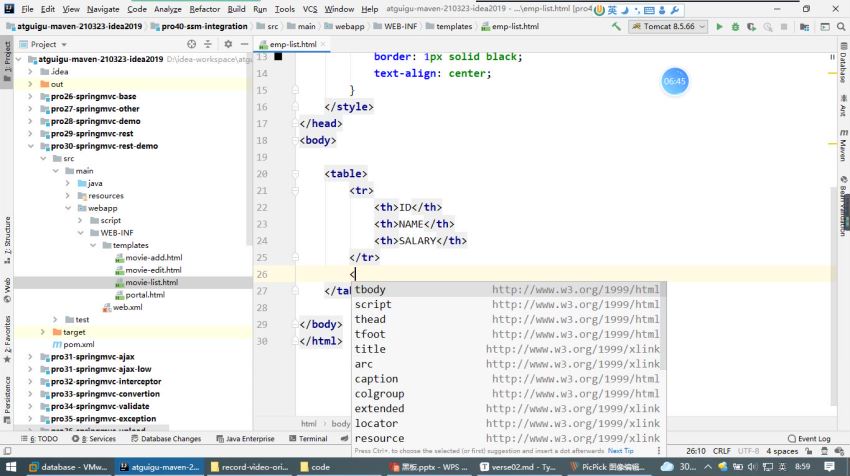850x476 pixels.
Task: Toggle the Structure side tool window
Action: (x=7, y=238)
